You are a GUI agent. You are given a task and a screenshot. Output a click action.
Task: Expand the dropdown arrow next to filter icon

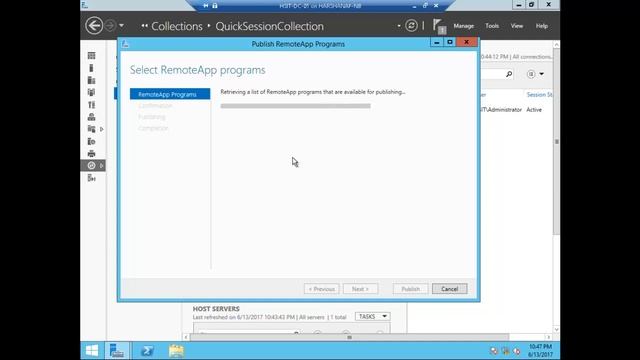click(x=542, y=74)
